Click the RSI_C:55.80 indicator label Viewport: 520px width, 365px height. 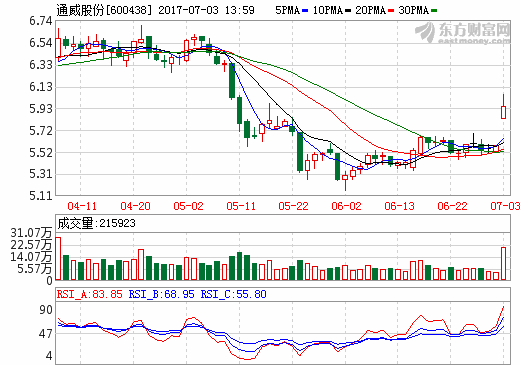click(233, 294)
